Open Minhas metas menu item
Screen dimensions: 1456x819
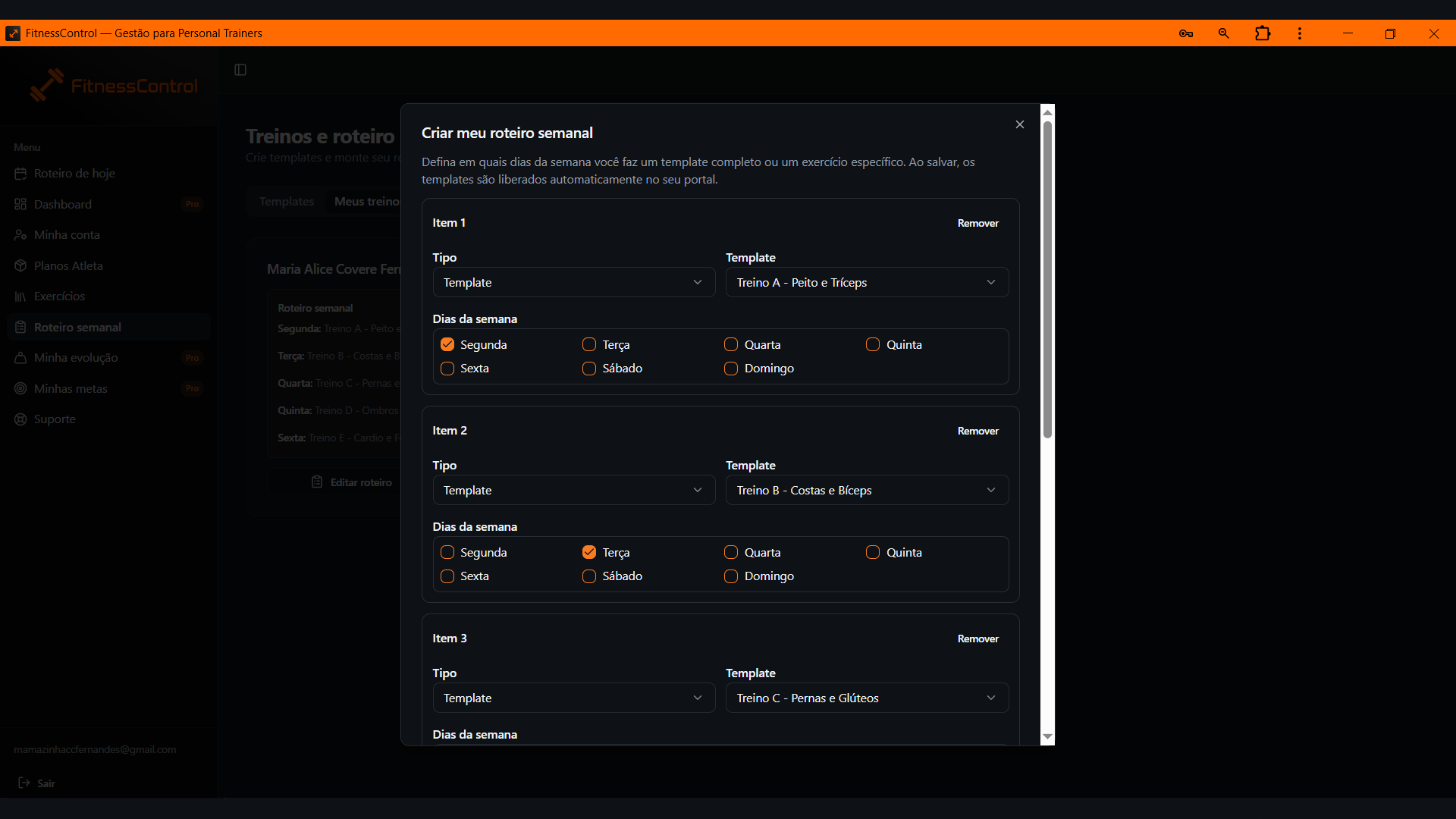[x=109, y=388]
